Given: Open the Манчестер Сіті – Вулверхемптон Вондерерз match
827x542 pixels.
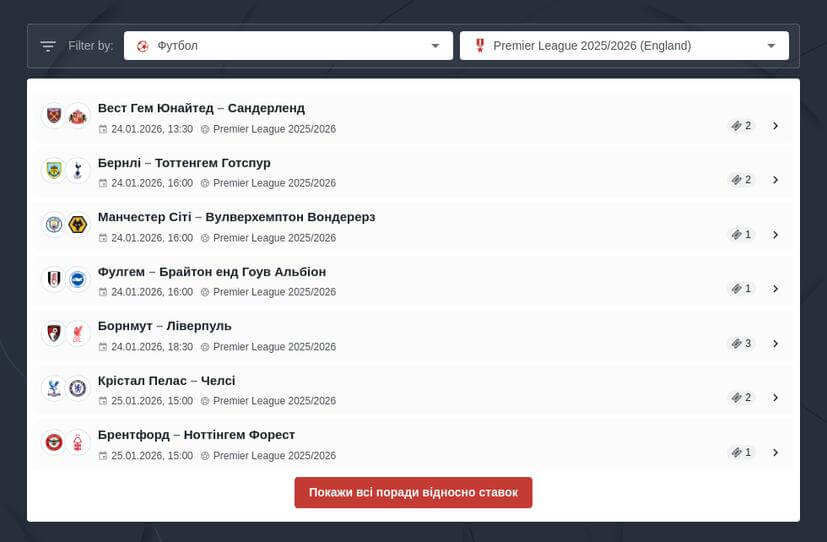Looking at the screenshot, I should (x=236, y=217).
